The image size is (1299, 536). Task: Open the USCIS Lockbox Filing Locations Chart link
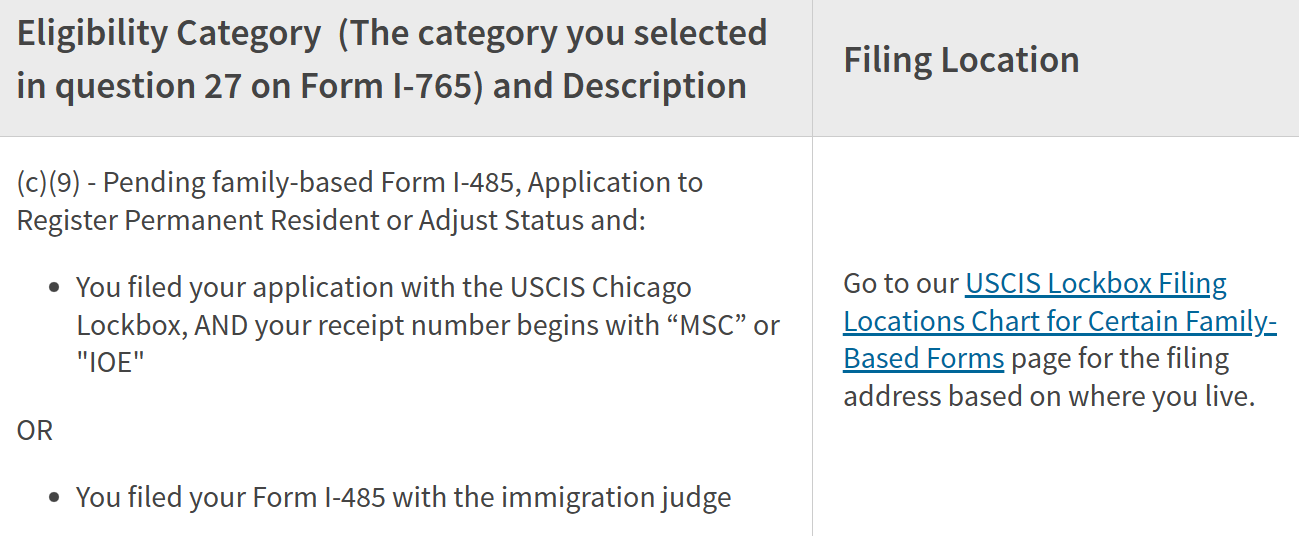1060,321
